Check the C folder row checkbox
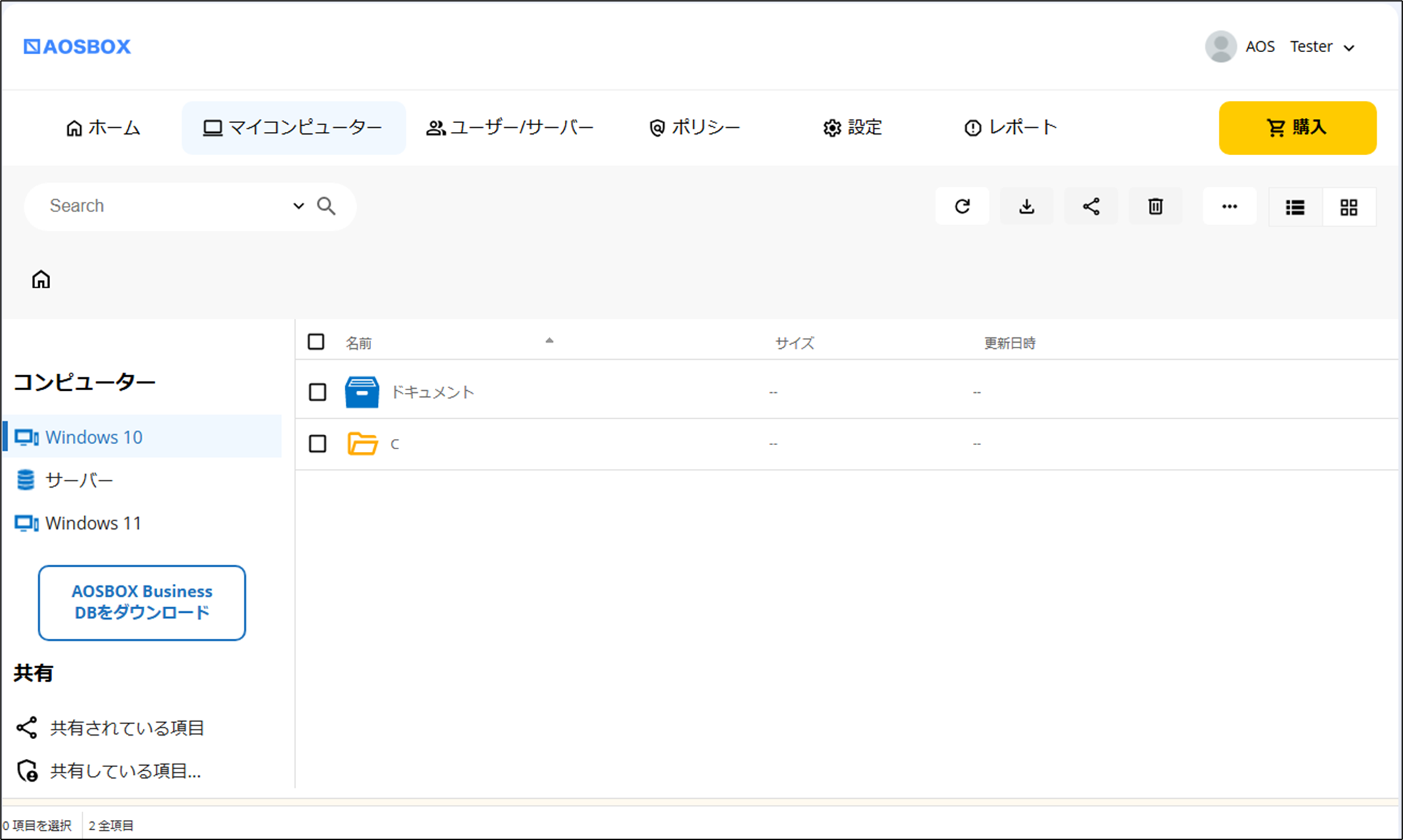This screenshot has height=840, width=1403. pyautogui.click(x=317, y=444)
